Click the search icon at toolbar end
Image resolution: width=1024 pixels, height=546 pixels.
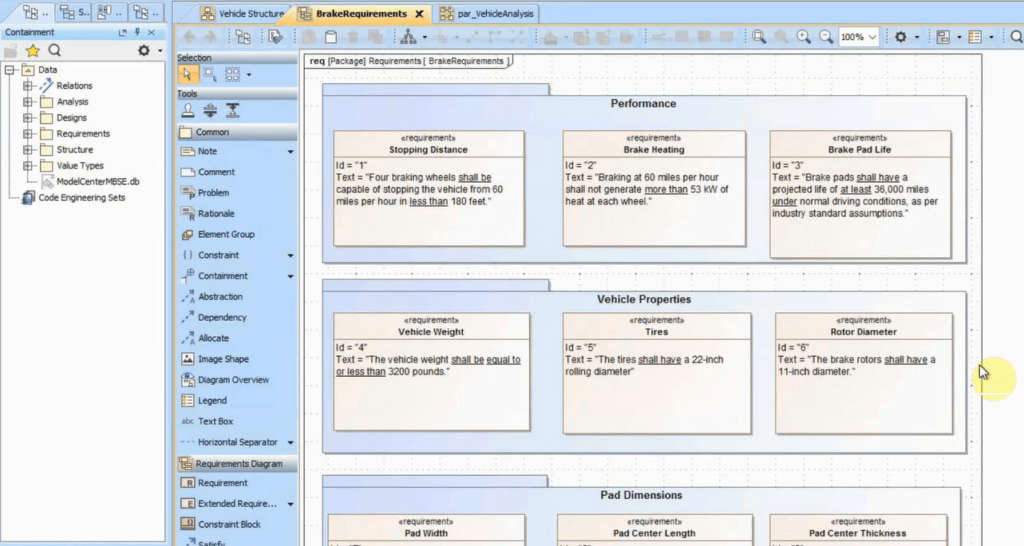(x=1016, y=37)
